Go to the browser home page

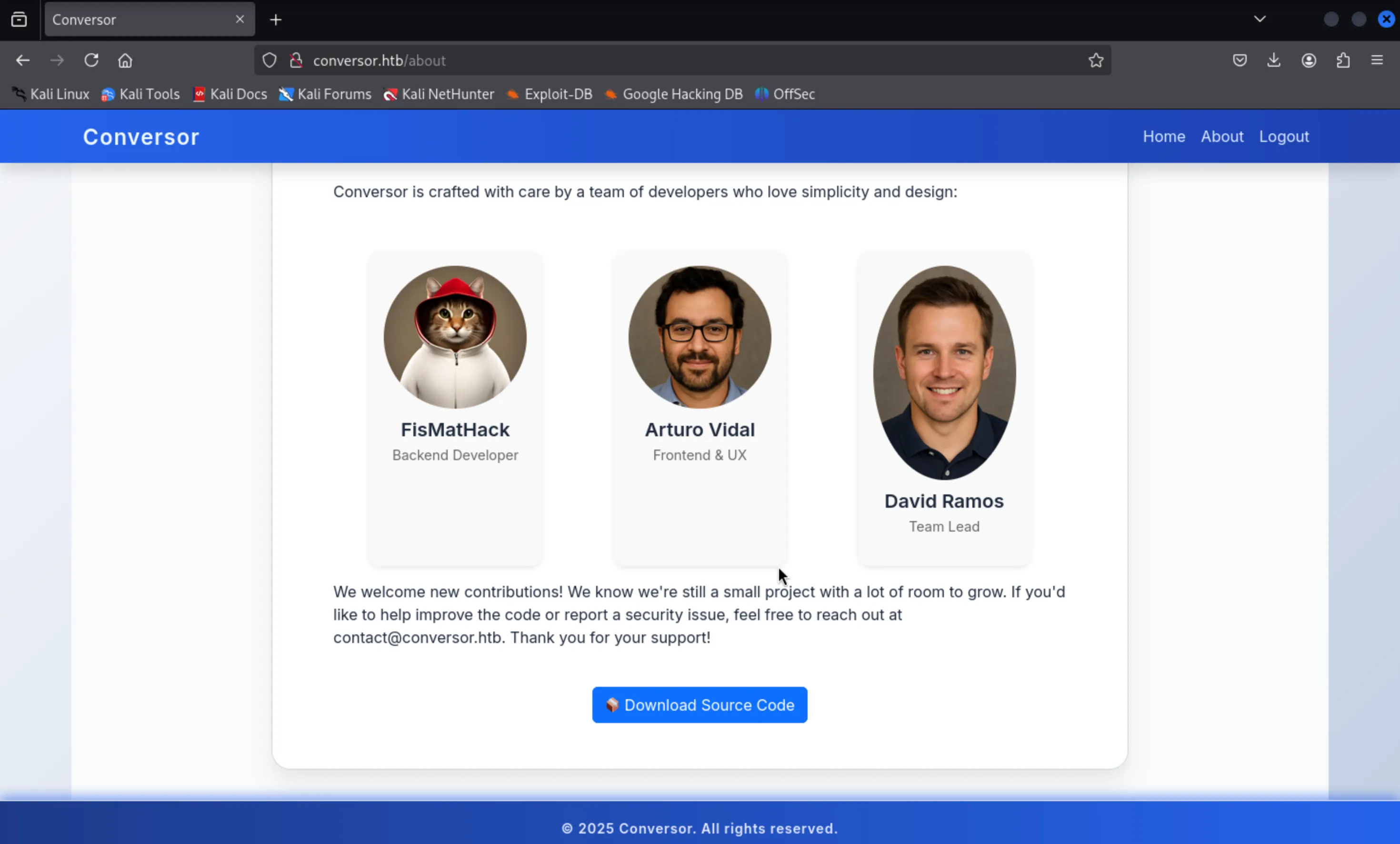[x=125, y=60]
